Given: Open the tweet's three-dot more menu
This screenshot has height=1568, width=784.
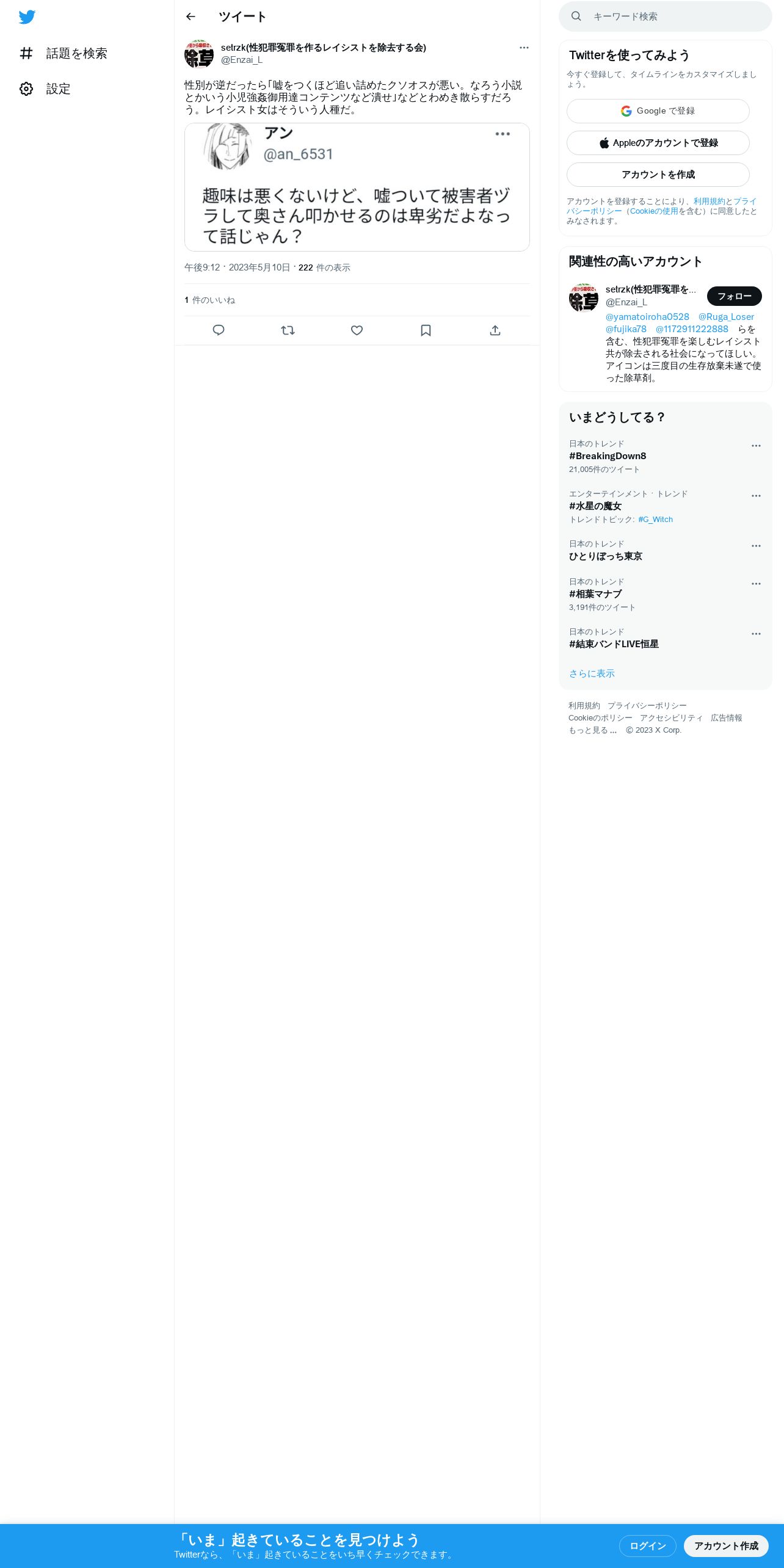Looking at the screenshot, I should coord(524,48).
